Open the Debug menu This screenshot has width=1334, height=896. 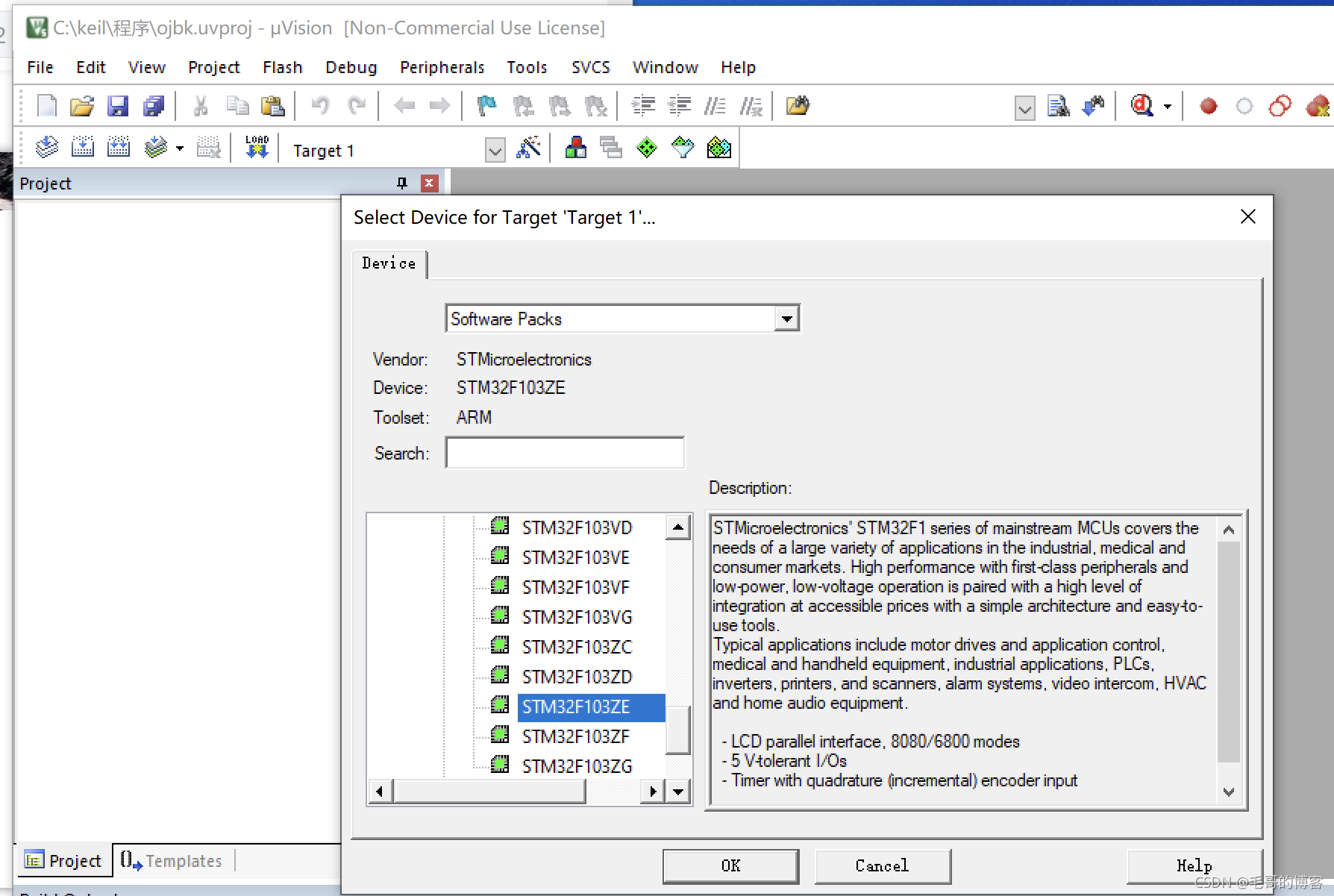[351, 67]
